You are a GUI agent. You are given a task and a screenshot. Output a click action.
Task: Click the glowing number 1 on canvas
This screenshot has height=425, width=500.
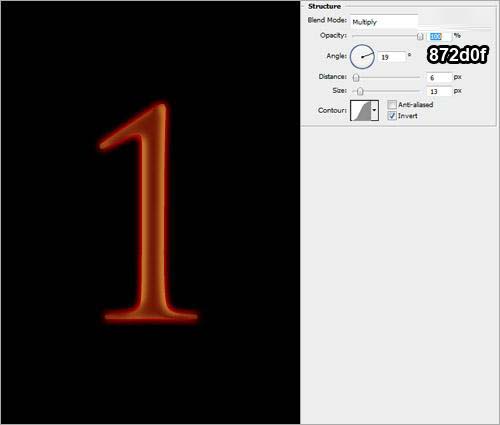coord(153,213)
